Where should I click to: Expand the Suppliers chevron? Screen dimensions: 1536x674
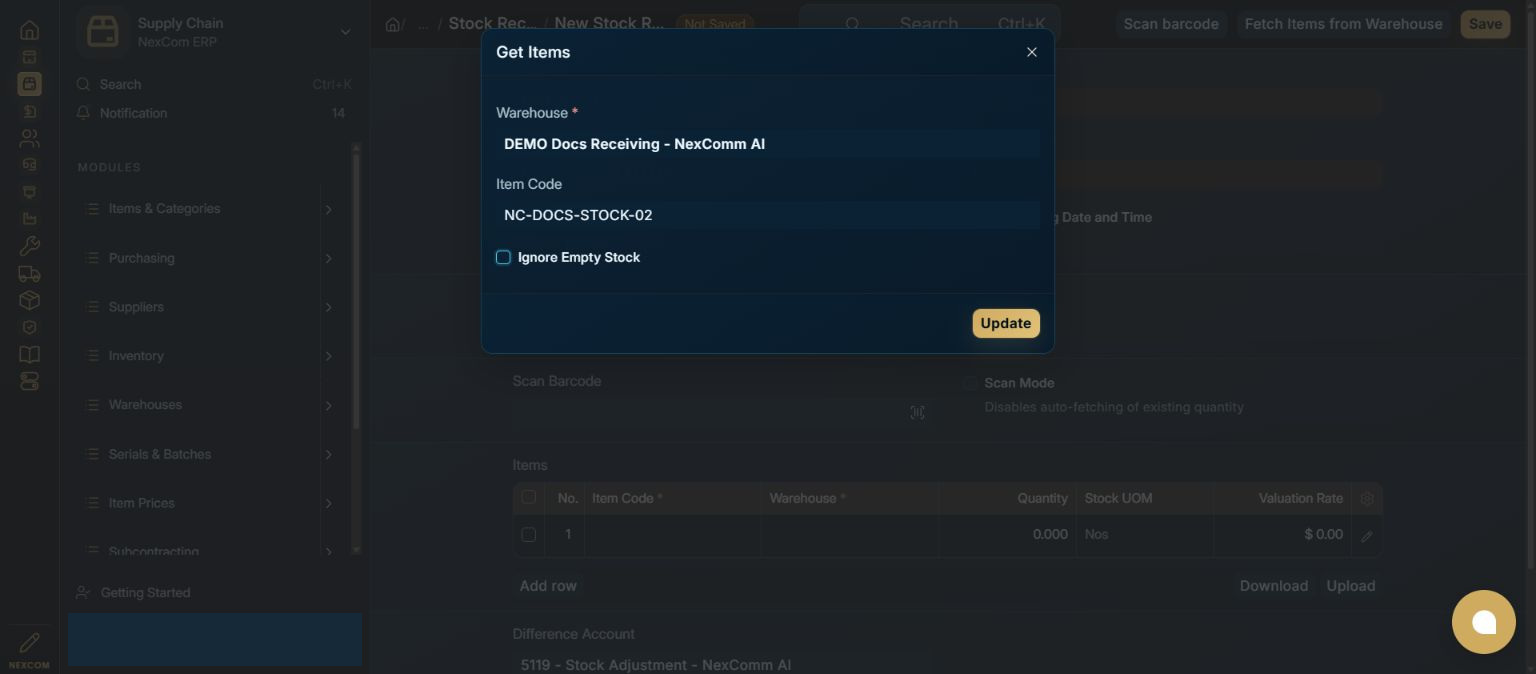coord(328,307)
